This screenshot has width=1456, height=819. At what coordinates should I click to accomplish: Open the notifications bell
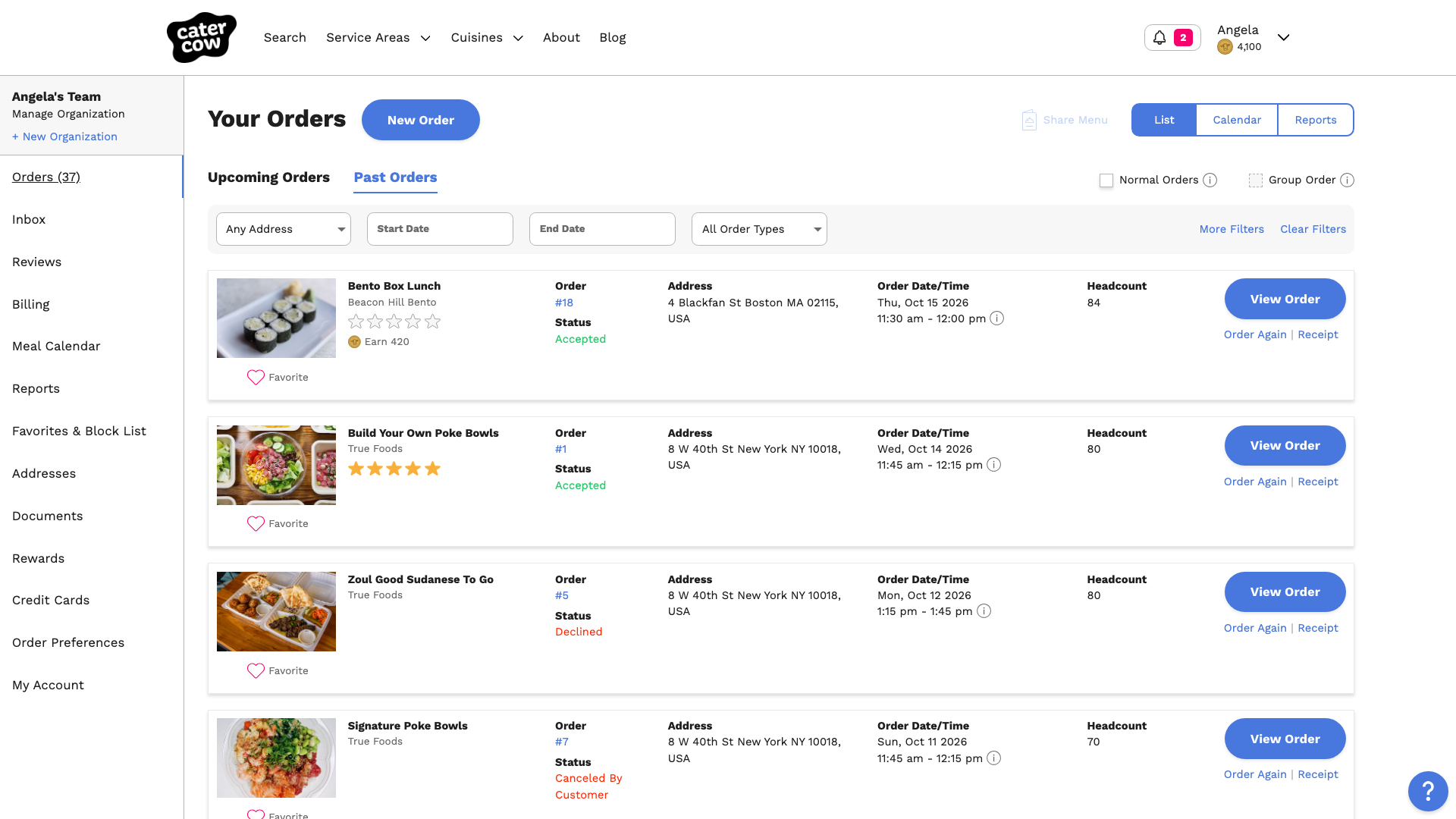click(1159, 37)
